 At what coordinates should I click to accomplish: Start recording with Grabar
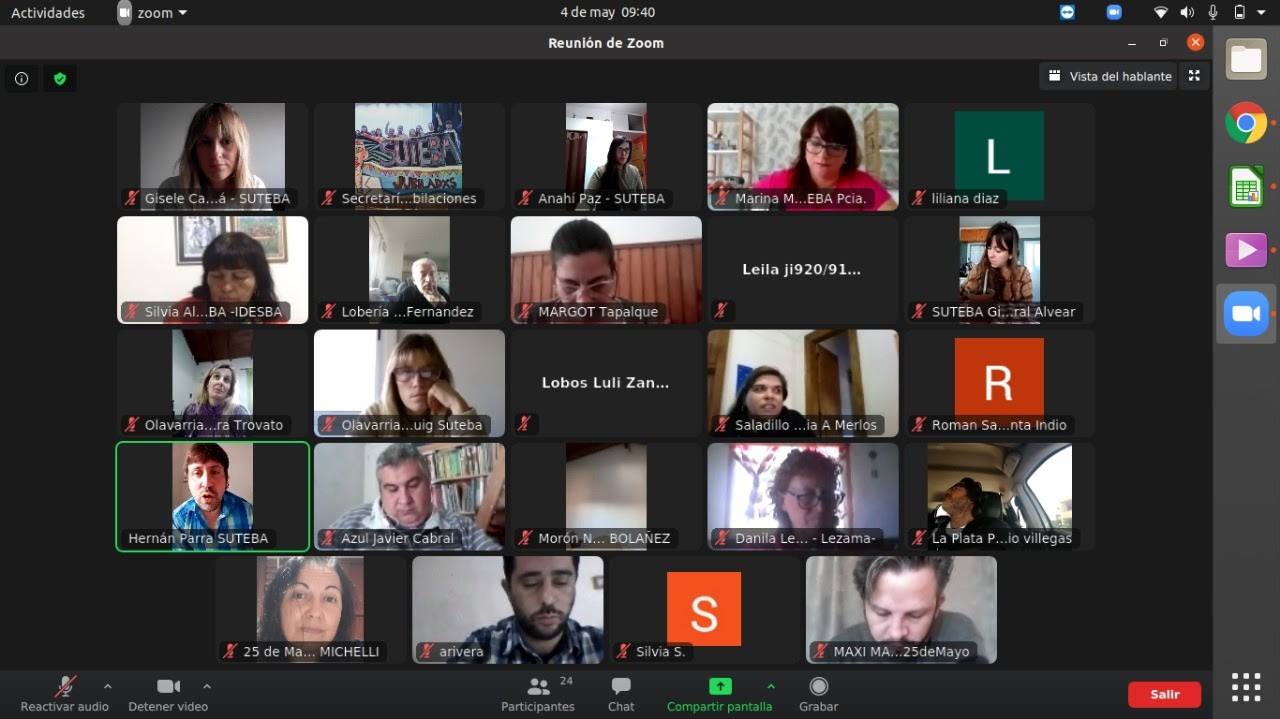818,694
